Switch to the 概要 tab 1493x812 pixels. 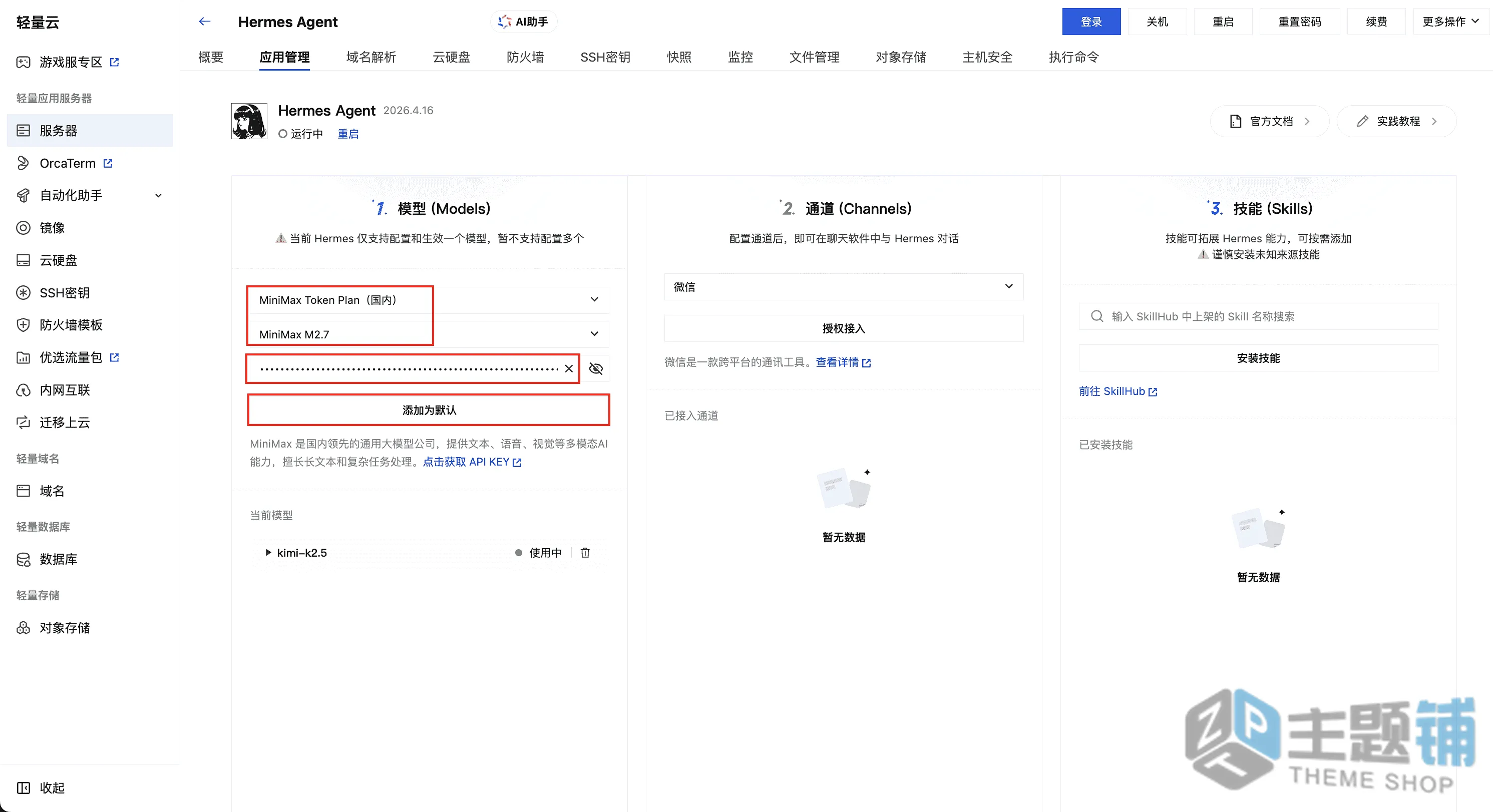pos(210,57)
